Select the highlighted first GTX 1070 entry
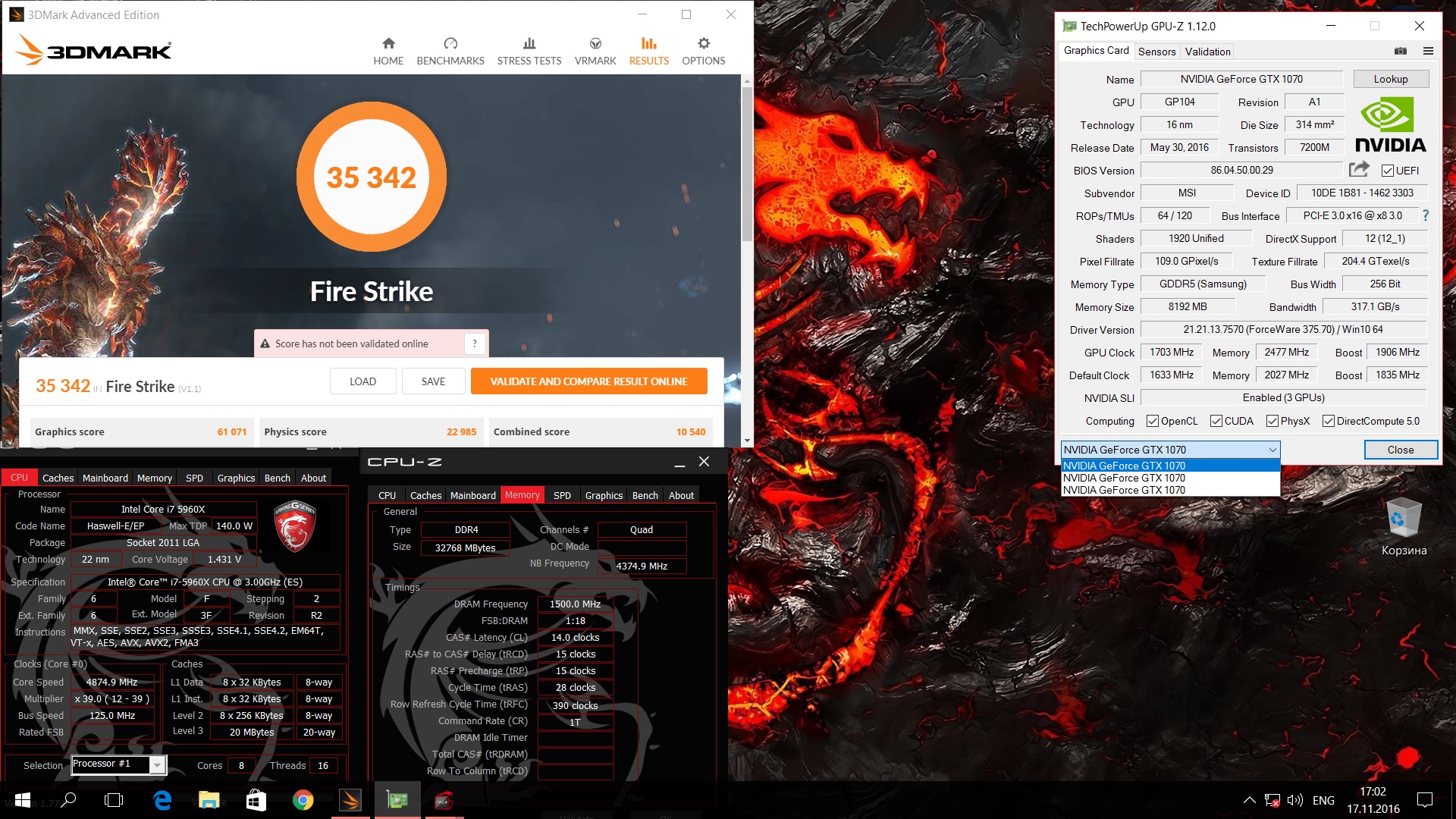 pyautogui.click(x=1170, y=466)
